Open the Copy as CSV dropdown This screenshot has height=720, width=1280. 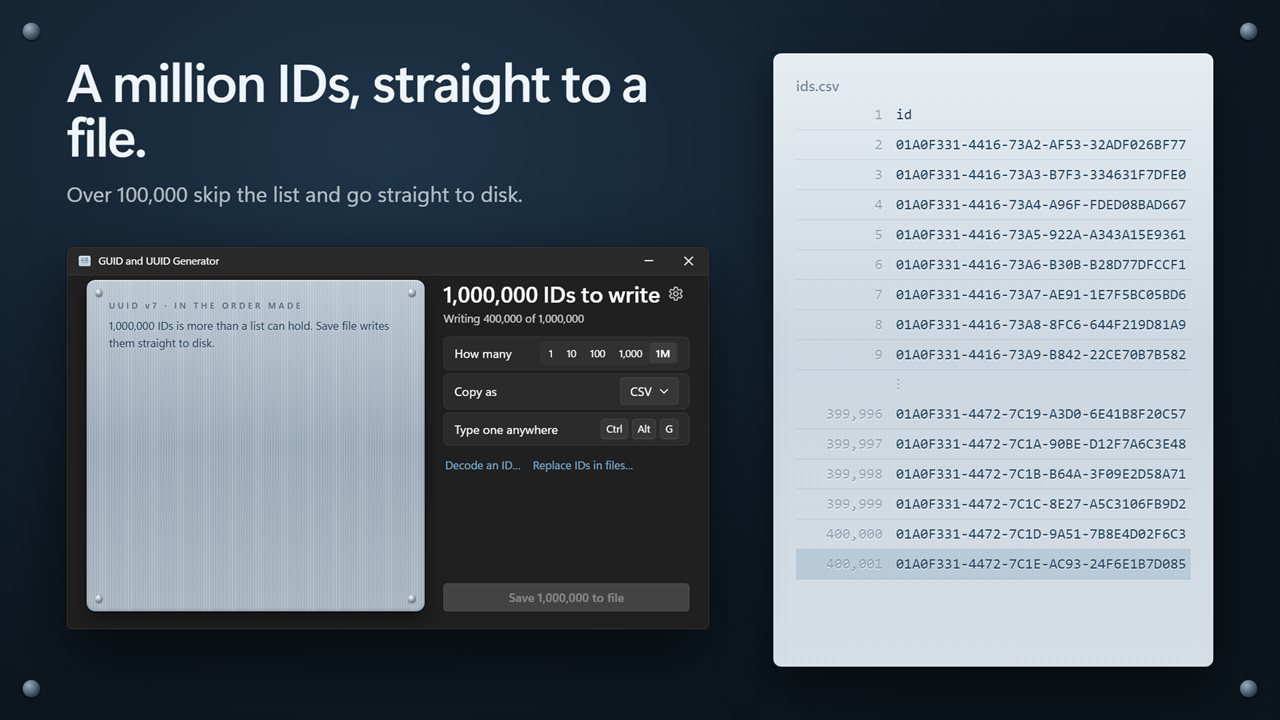pyautogui.click(x=648, y=392)
